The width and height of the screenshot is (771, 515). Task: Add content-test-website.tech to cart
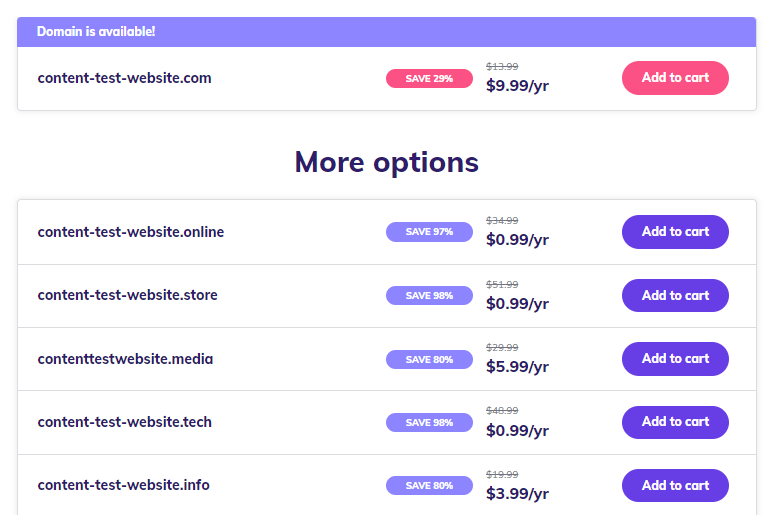tap(675, 422)
